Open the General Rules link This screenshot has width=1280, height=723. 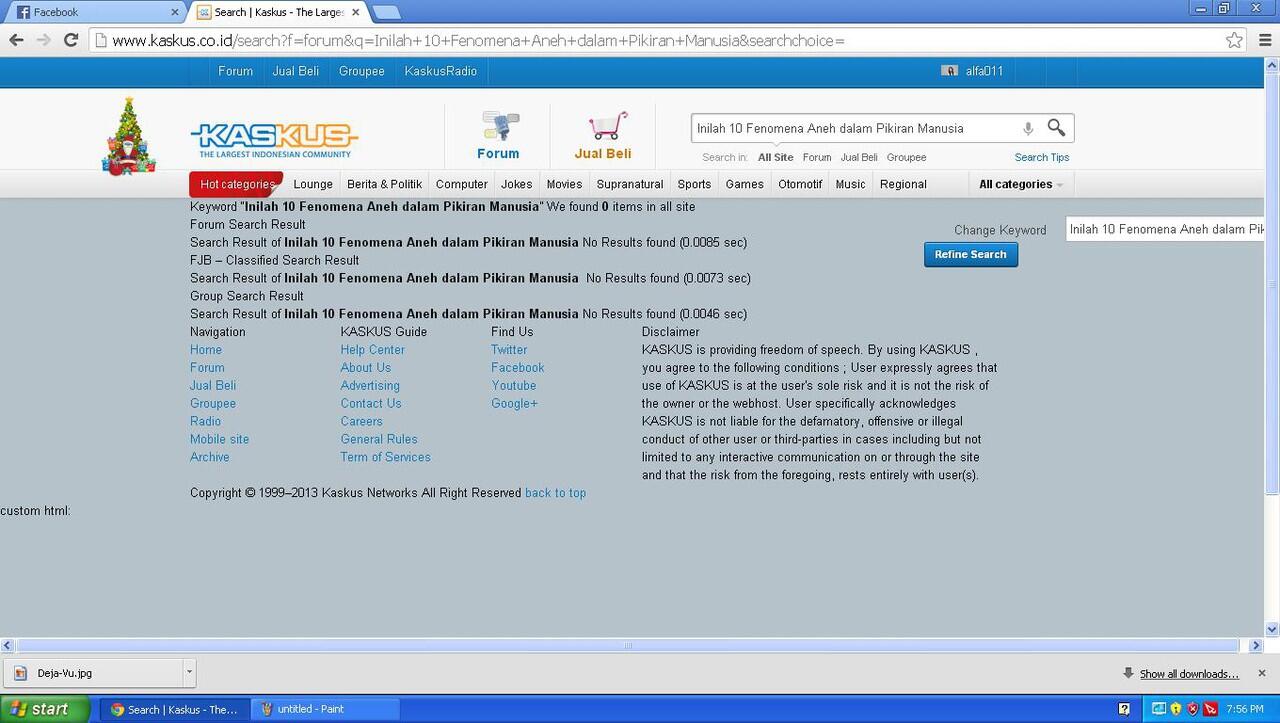pyautogui.click(x=379, y=439)
